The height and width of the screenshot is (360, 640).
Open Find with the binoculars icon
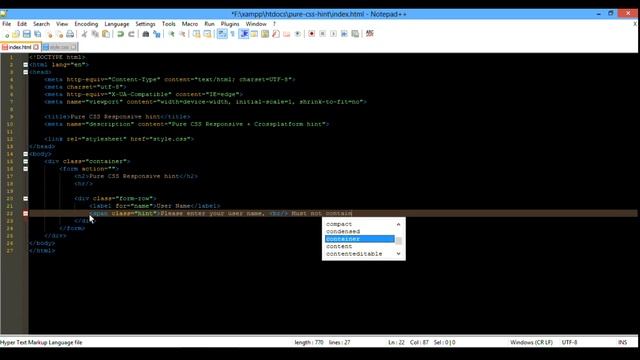(146, 34)
